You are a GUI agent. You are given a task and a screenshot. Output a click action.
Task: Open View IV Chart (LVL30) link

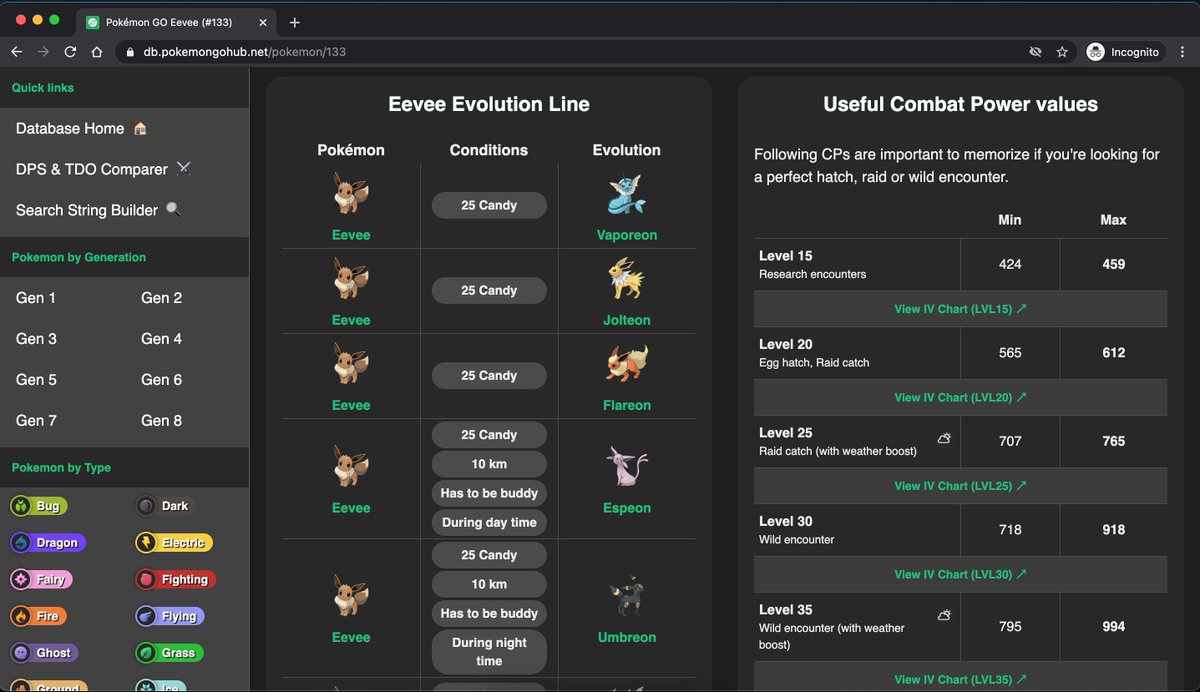(x=960, y=574)
